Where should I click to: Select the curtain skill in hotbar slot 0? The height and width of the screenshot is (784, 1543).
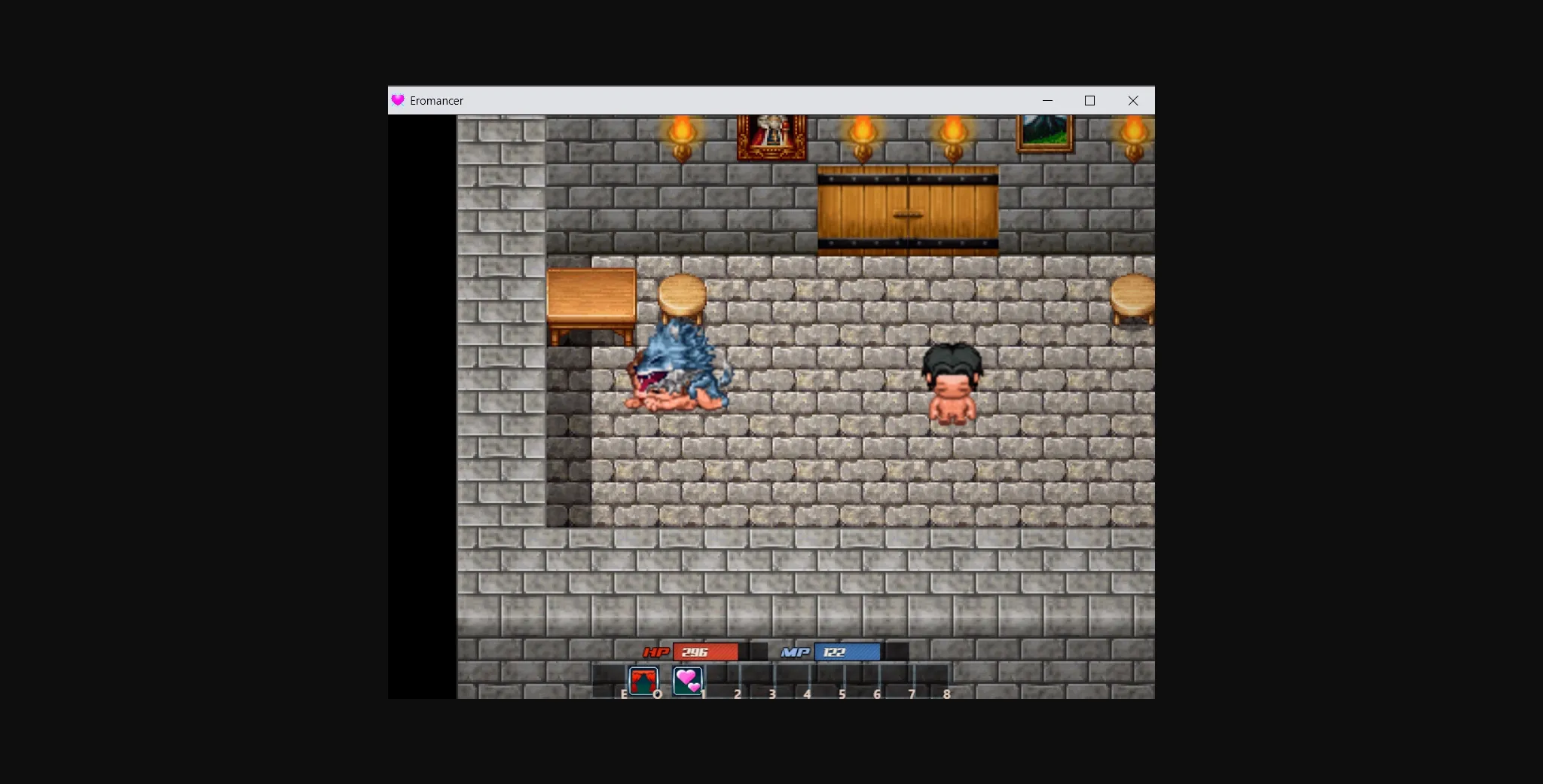[x=644, y=679]
